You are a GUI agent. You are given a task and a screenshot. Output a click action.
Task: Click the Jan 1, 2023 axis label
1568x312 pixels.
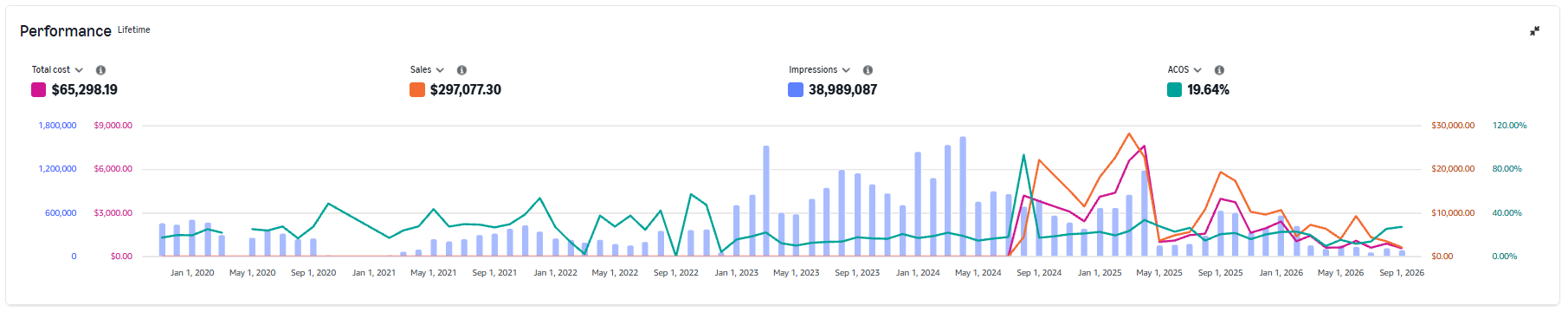(736, 273)
